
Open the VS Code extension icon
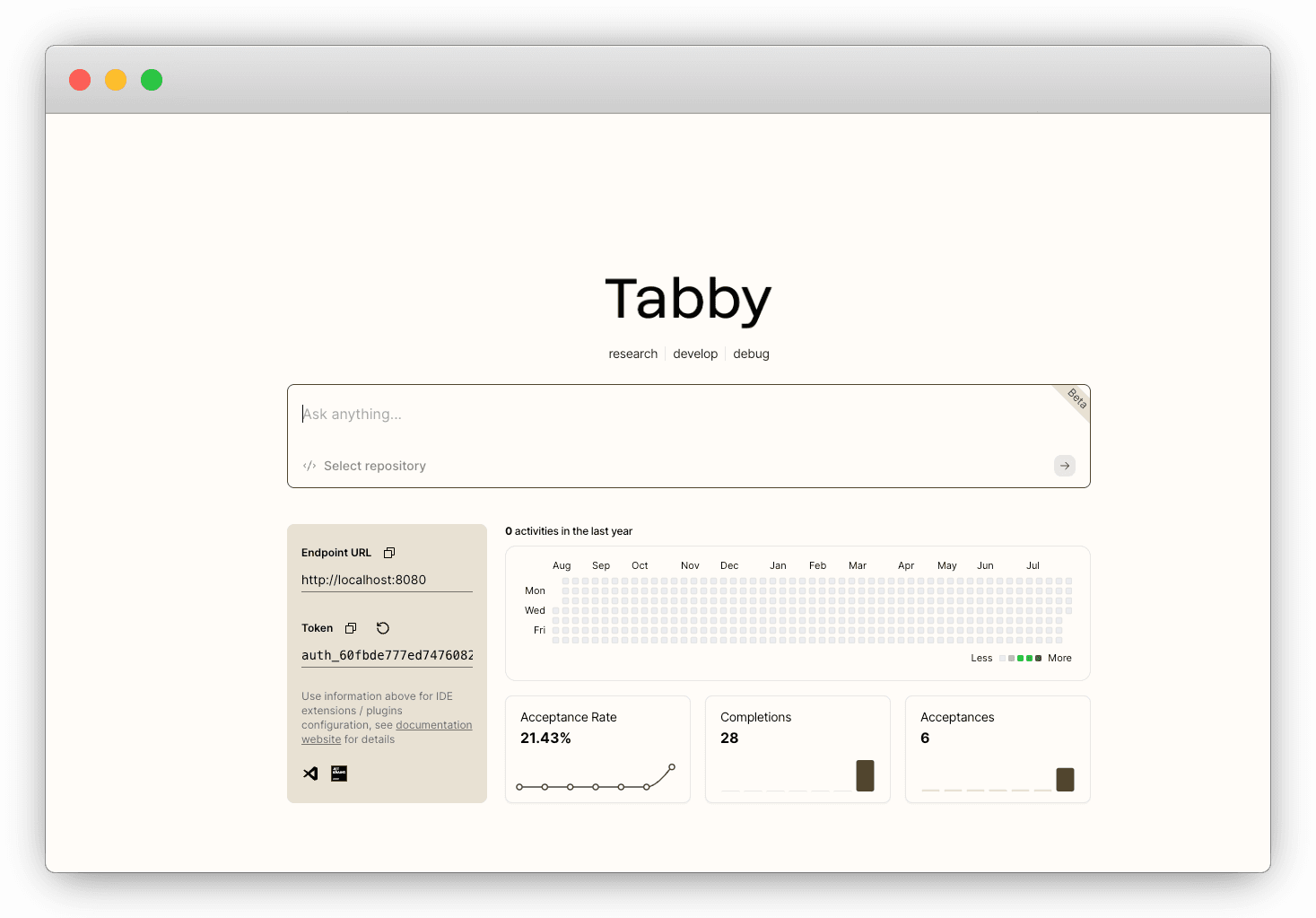[309, 773]
